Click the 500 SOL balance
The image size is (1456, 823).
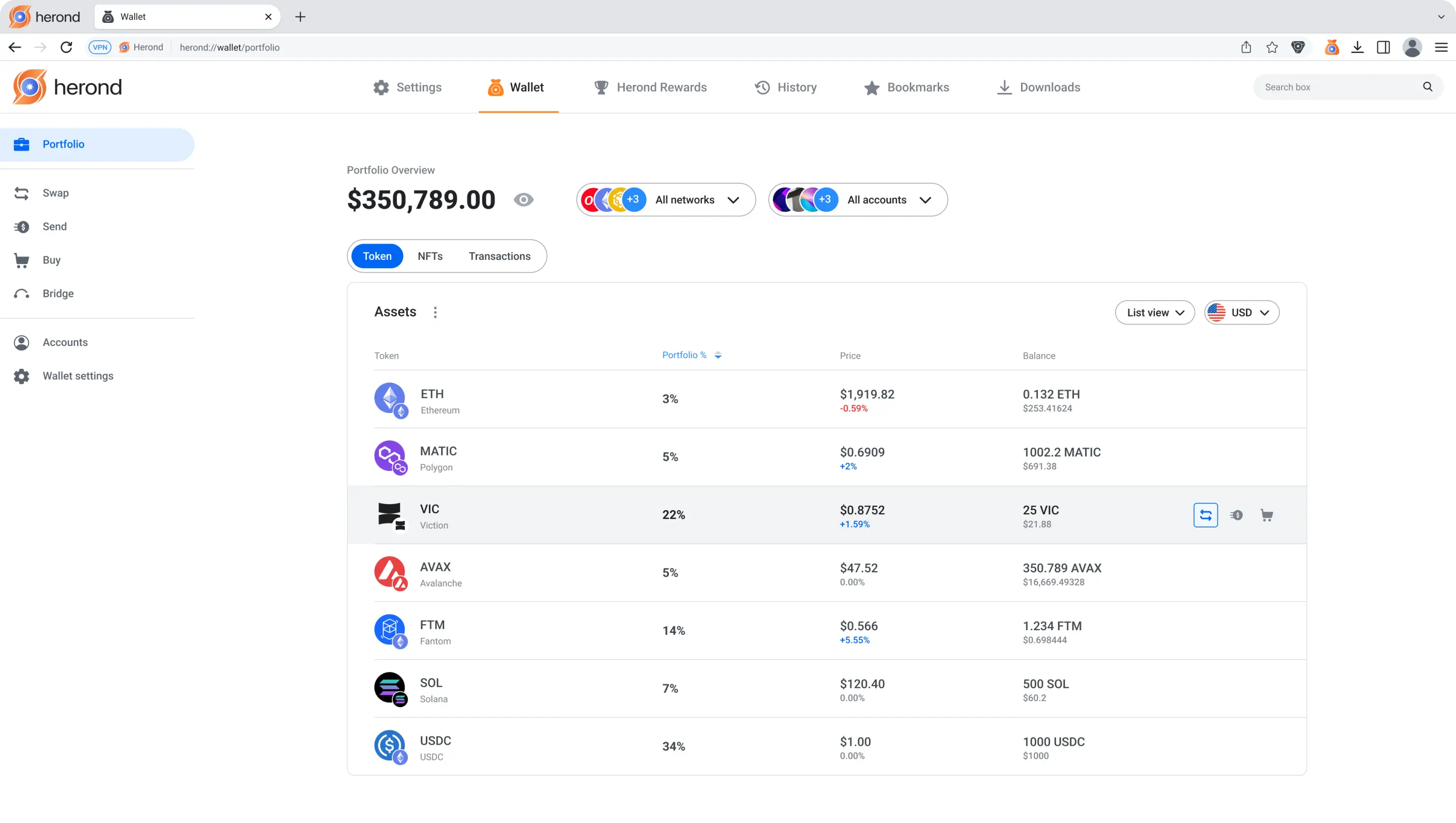click(1045, 684)
